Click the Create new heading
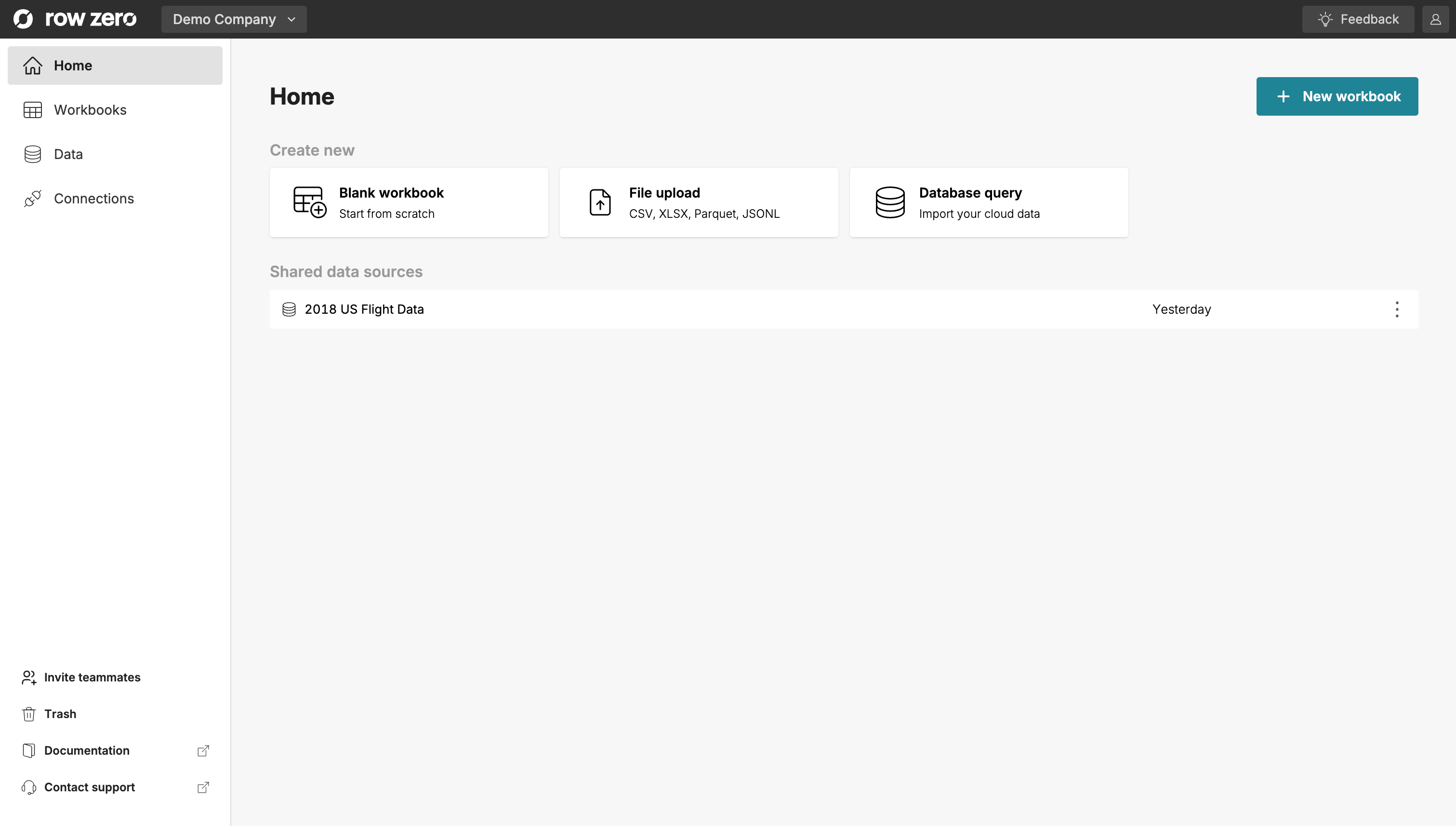1456x826 pixels. [312, 150]
